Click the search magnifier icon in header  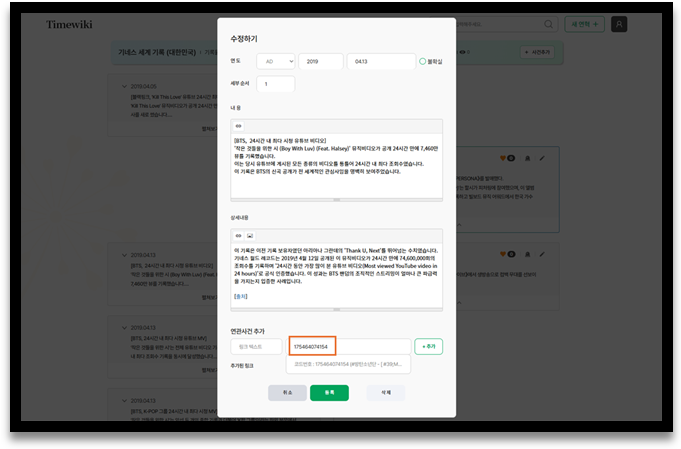click(549, 24)
